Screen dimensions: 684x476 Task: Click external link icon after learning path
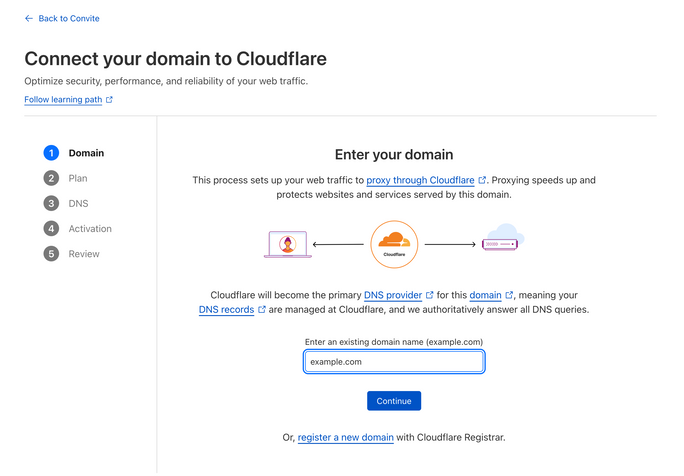[x=109, y=100]
